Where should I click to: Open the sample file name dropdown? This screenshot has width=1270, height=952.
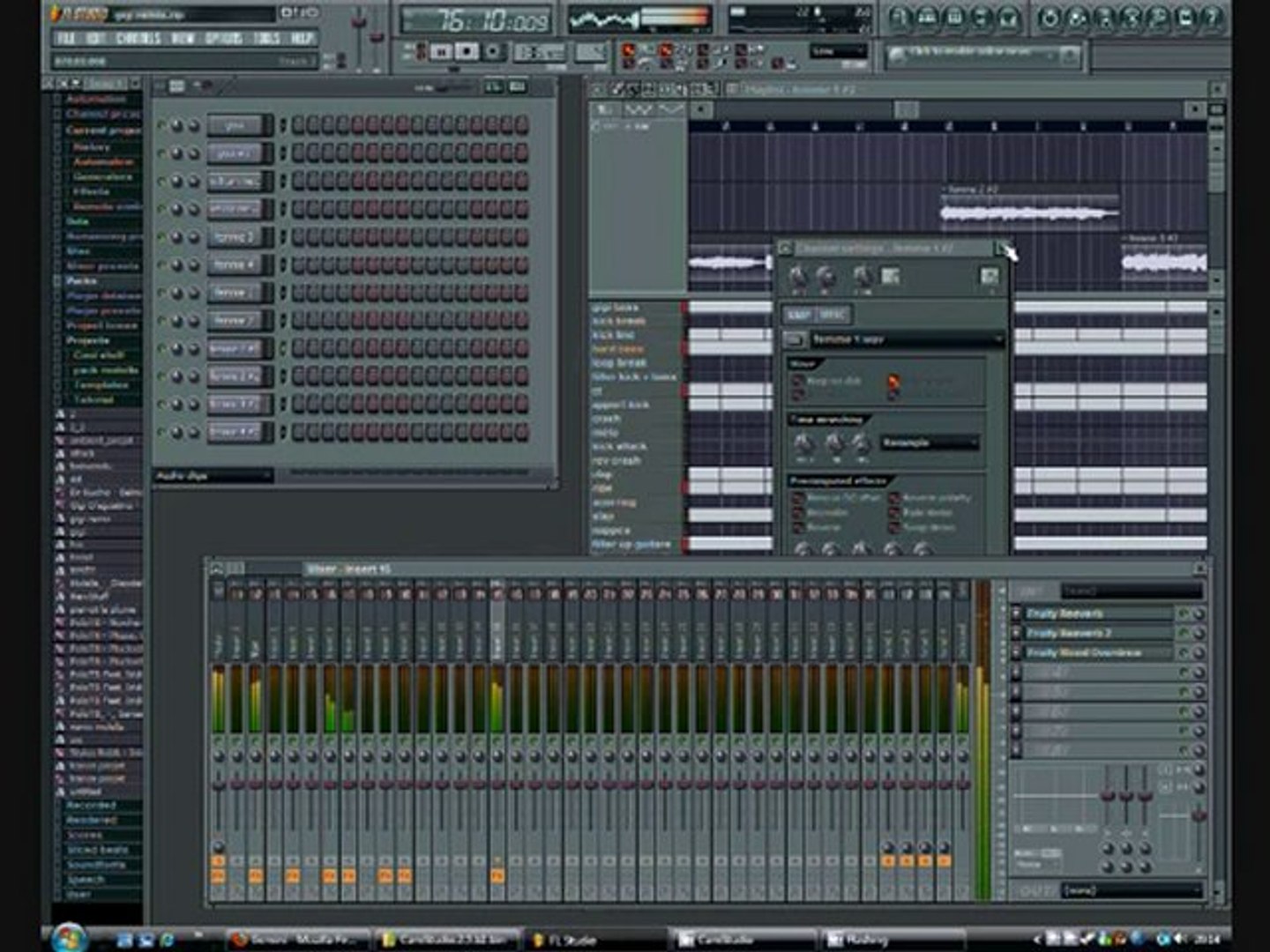coord(907,339)
